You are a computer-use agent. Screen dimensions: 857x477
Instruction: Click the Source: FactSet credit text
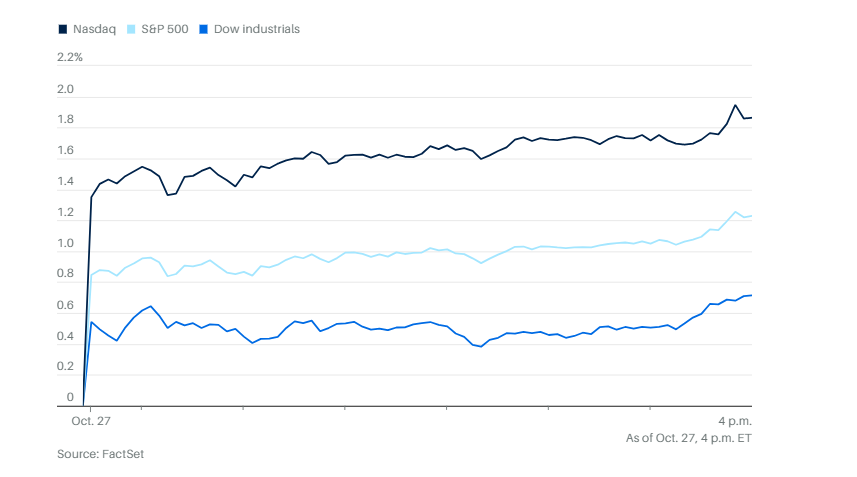point(101,454)
